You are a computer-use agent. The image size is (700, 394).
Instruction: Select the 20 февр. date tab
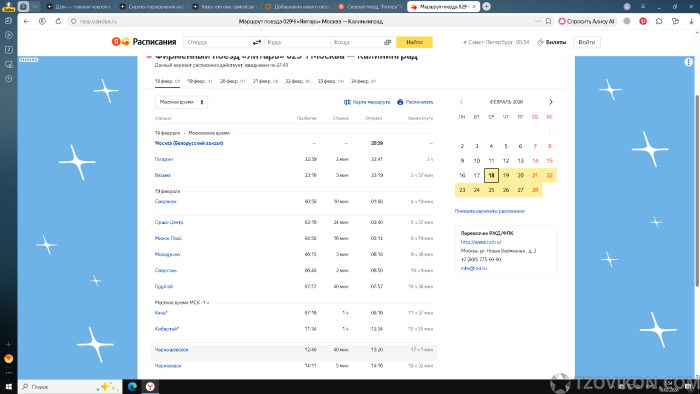coord(233,81)
